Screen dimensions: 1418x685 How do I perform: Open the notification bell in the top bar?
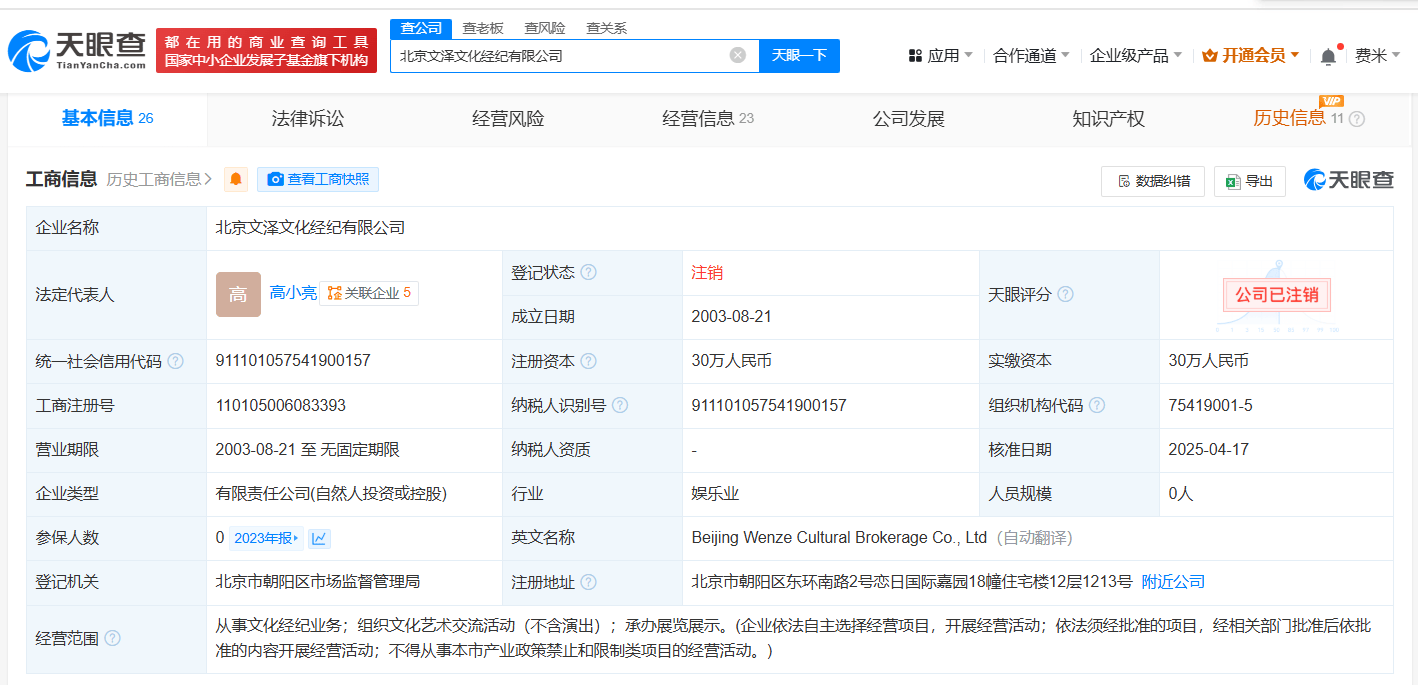[1328, 56]
